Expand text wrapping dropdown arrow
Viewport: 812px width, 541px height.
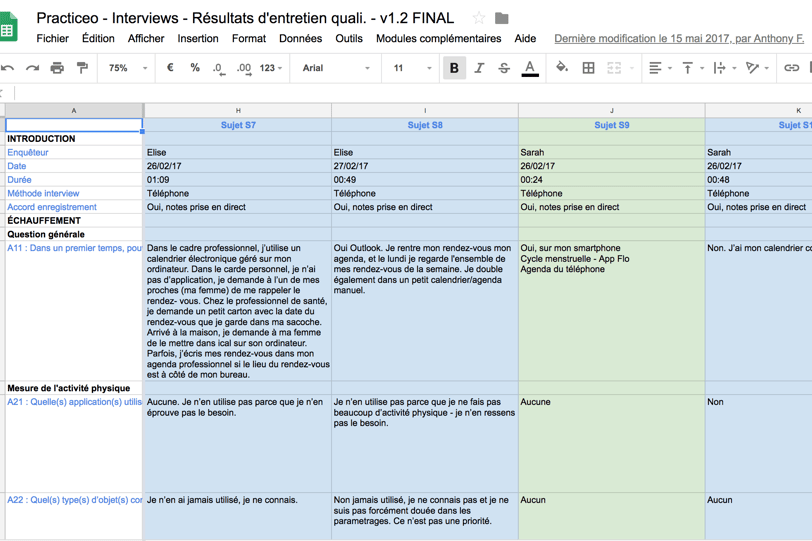734,68
